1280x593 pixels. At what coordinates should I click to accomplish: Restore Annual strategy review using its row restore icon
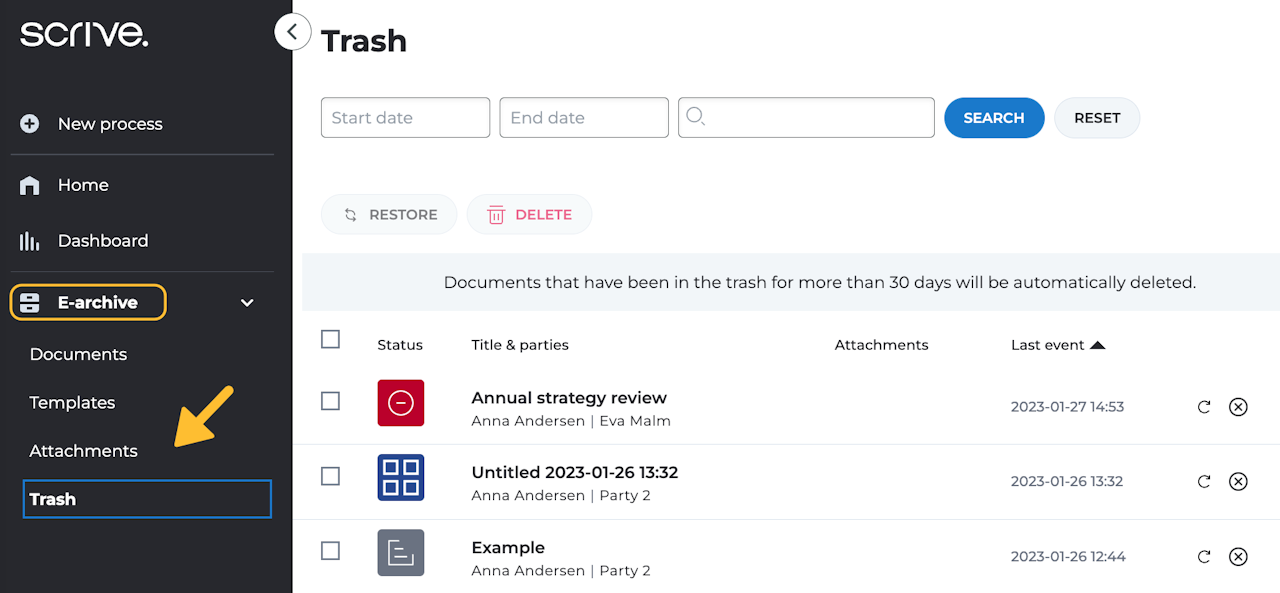[1204, 407]
